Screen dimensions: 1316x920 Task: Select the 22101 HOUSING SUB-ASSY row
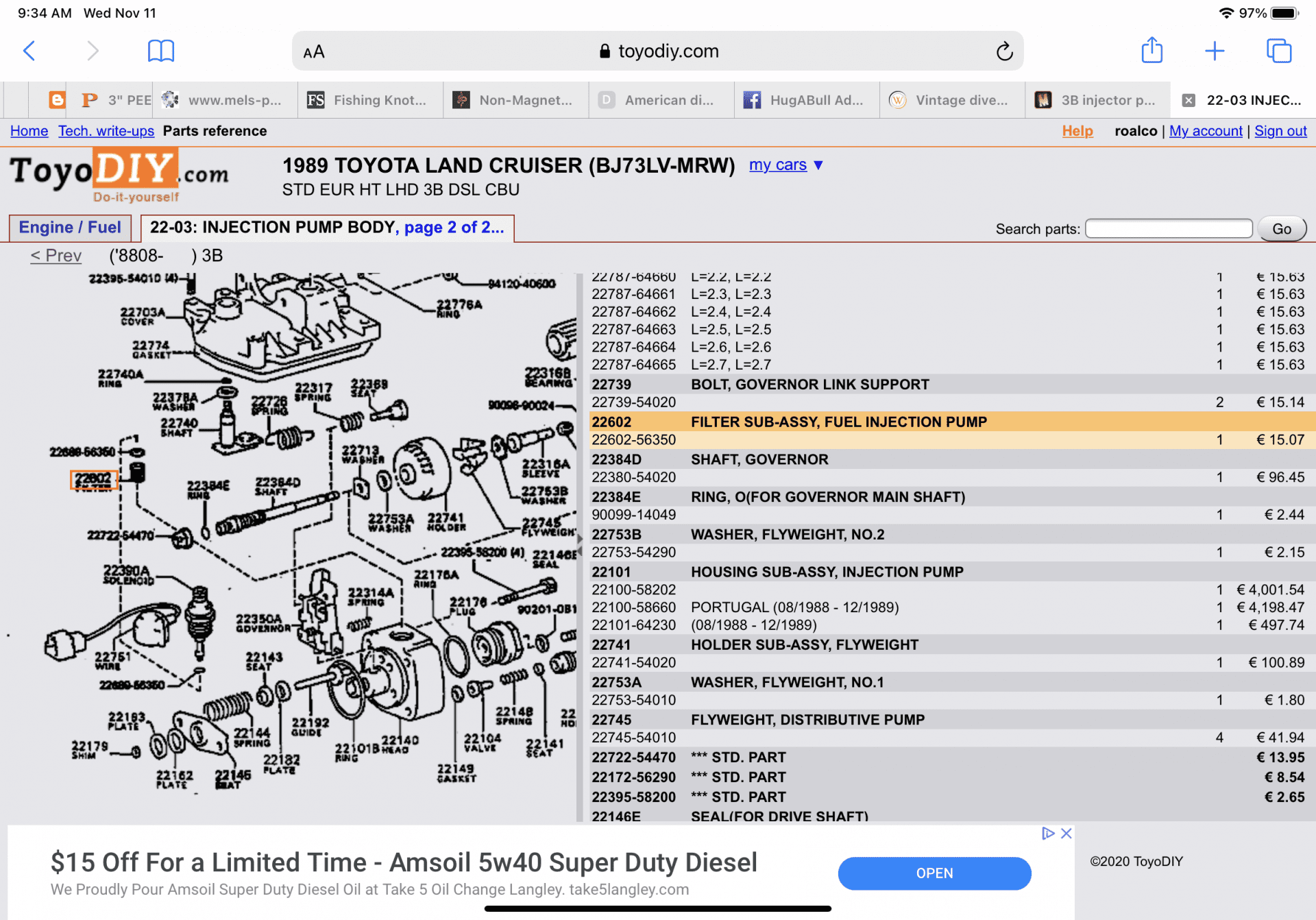(953, 572)
